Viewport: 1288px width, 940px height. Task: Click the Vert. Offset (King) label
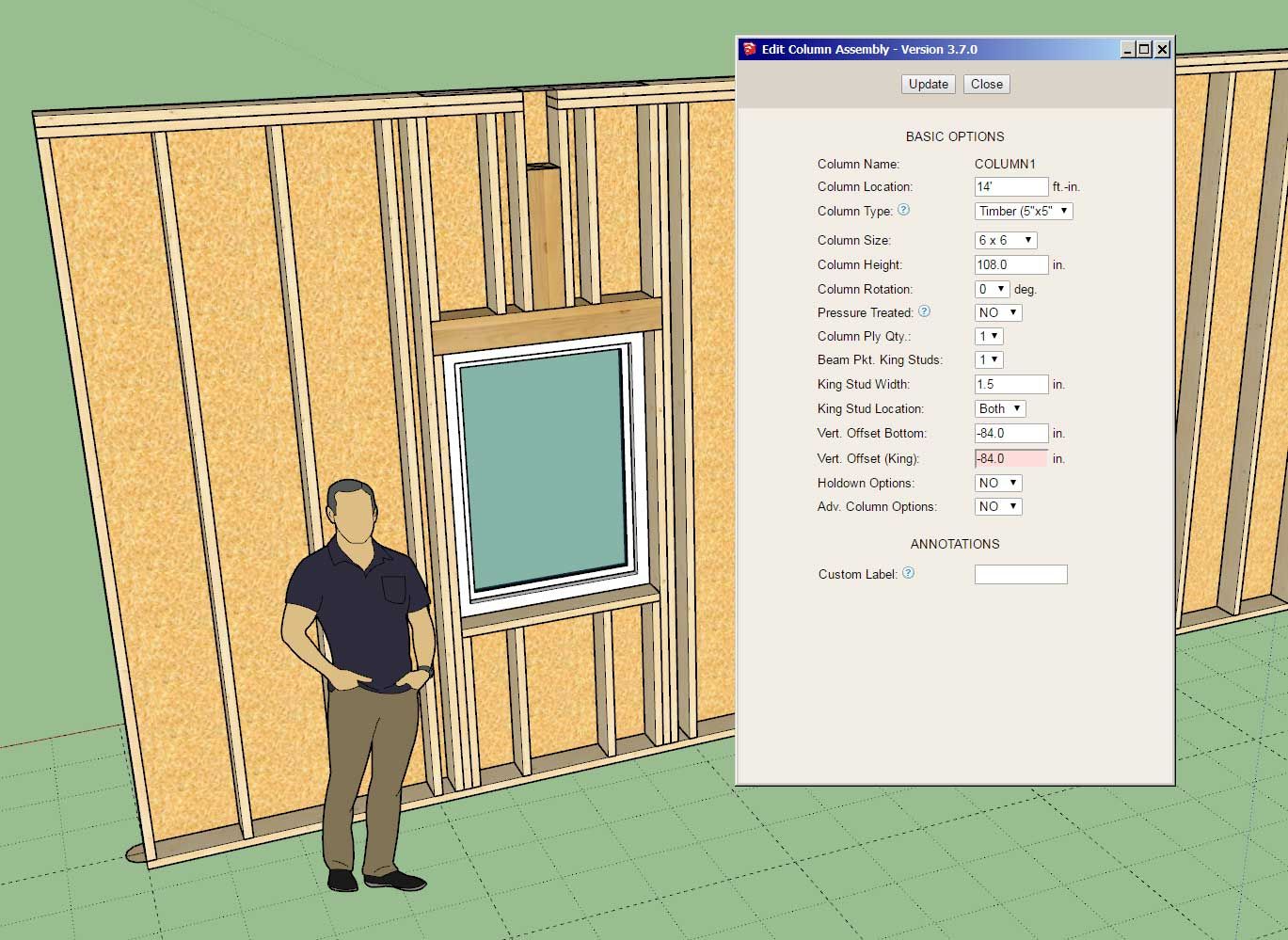point(868,458)
